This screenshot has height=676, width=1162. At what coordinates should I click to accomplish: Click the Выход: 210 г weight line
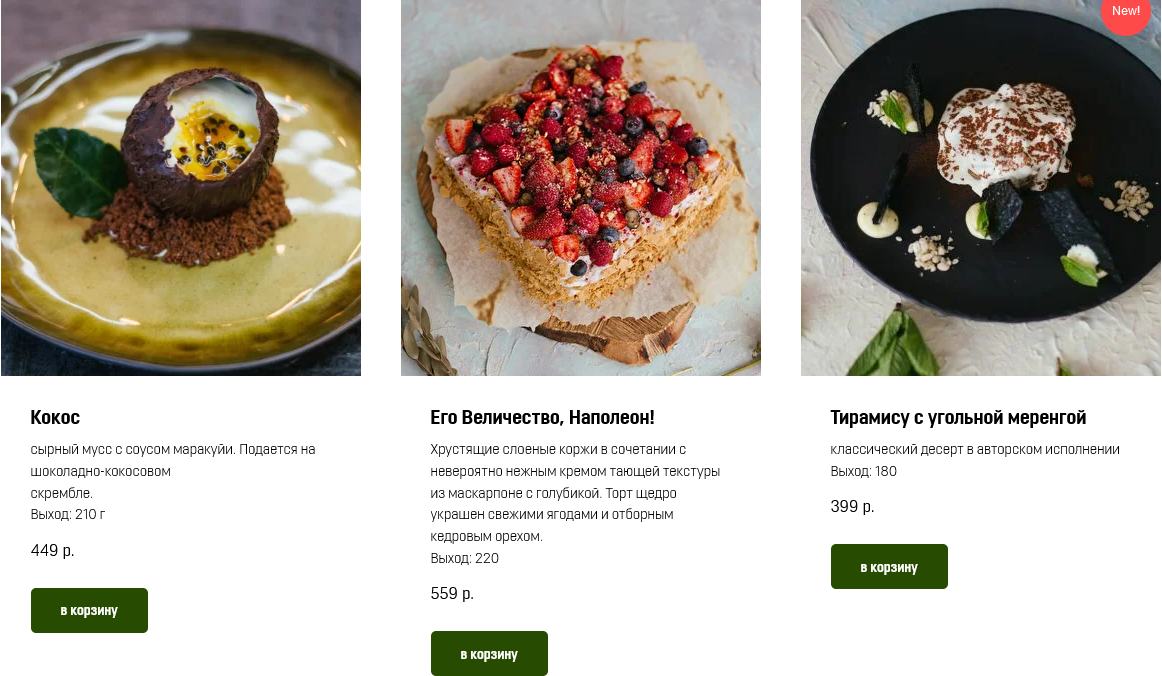[x=67, y=514]
